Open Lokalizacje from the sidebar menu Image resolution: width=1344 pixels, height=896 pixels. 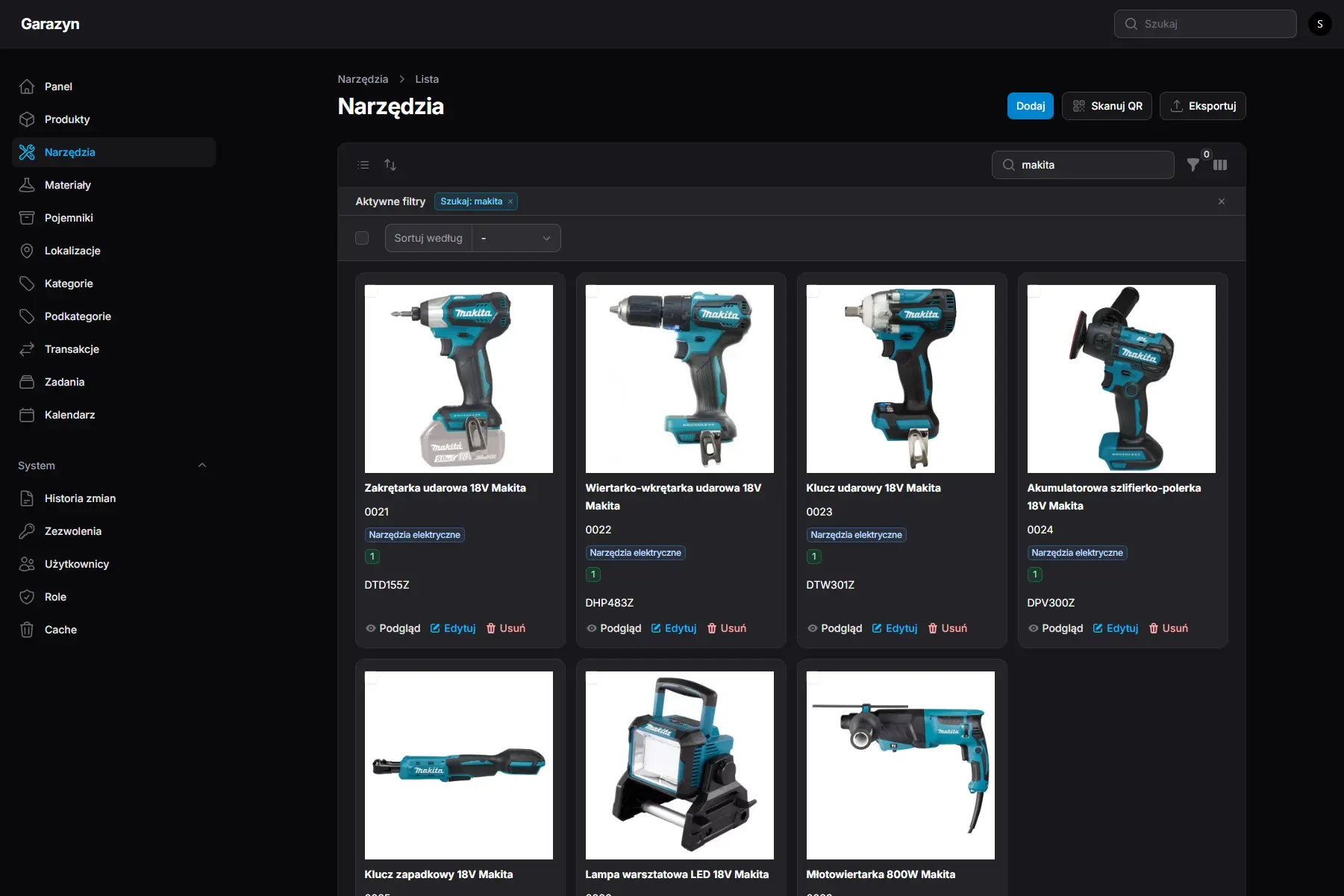coord(72,251)
